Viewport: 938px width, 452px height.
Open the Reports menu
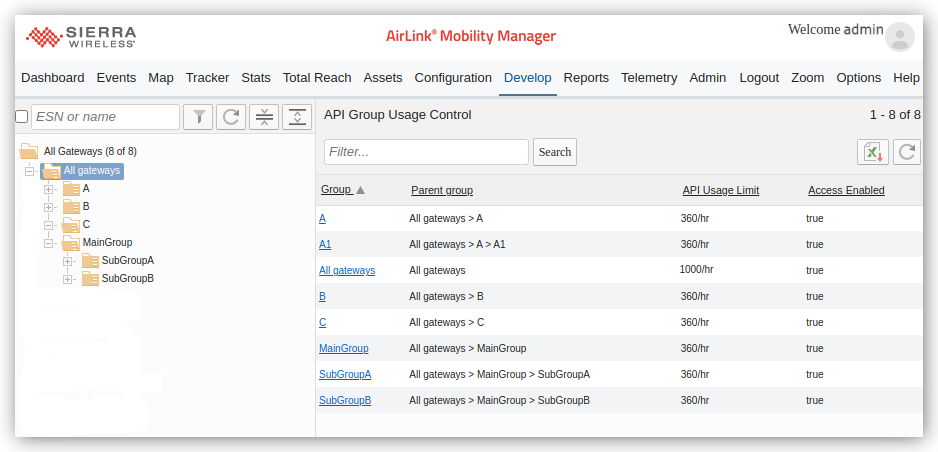586,78
